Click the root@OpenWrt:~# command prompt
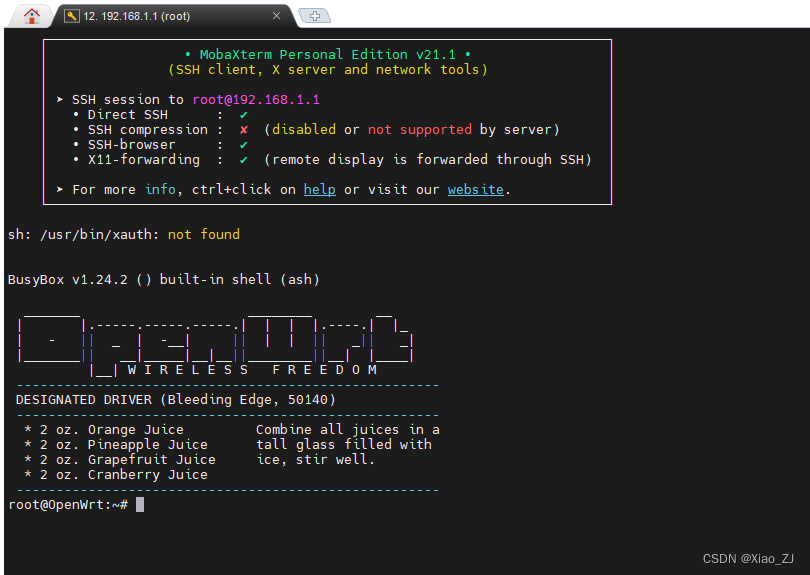Screen dimensions: 810x575 (x=68, y=505)
